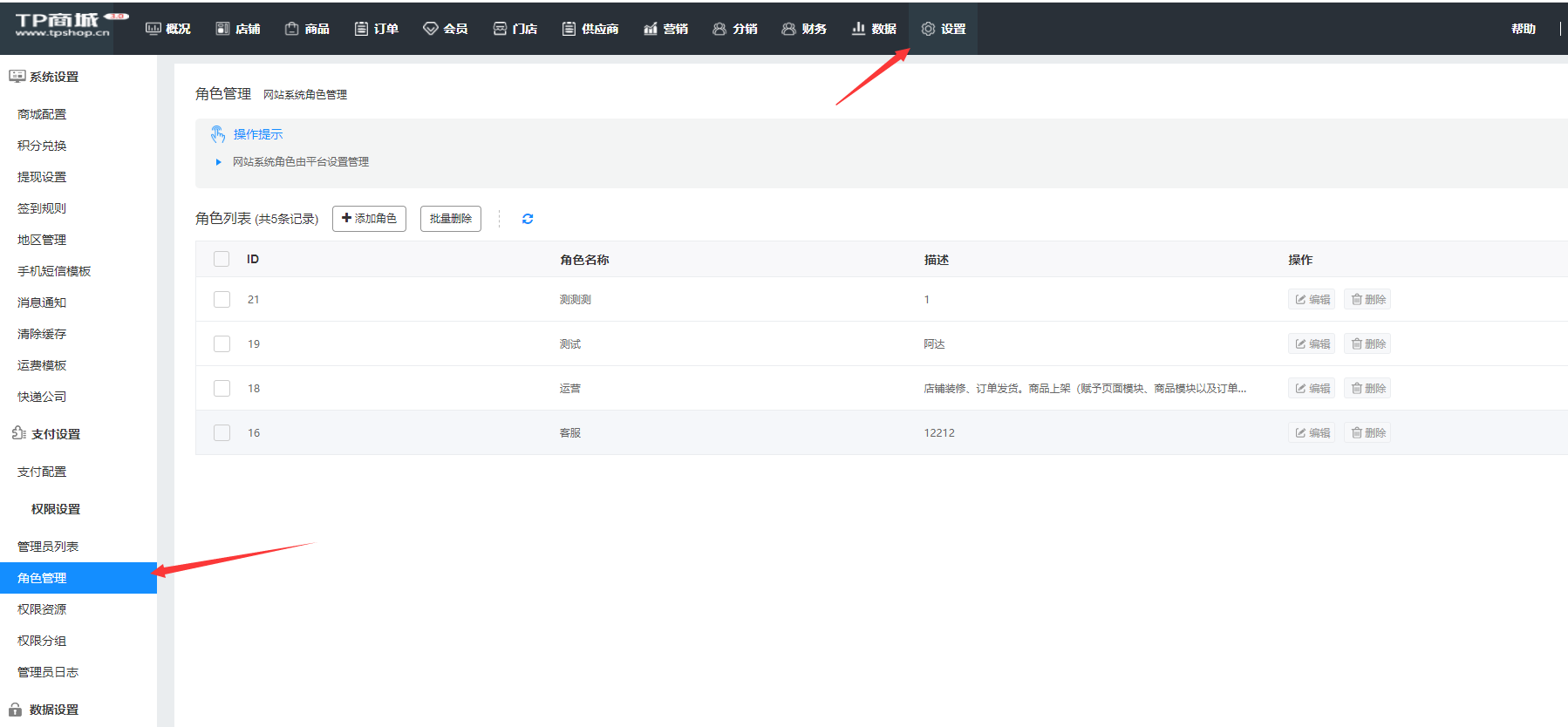
Task: Click the 添加角色 button
Action: point(369,219)
